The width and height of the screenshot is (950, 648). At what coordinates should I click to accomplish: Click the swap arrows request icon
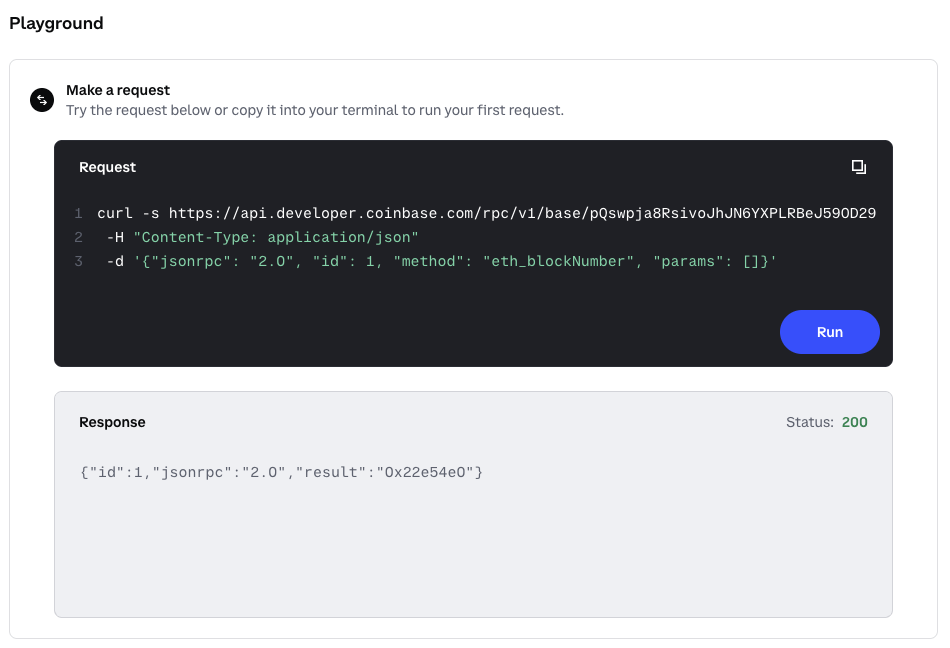click(x=42, y=100)
